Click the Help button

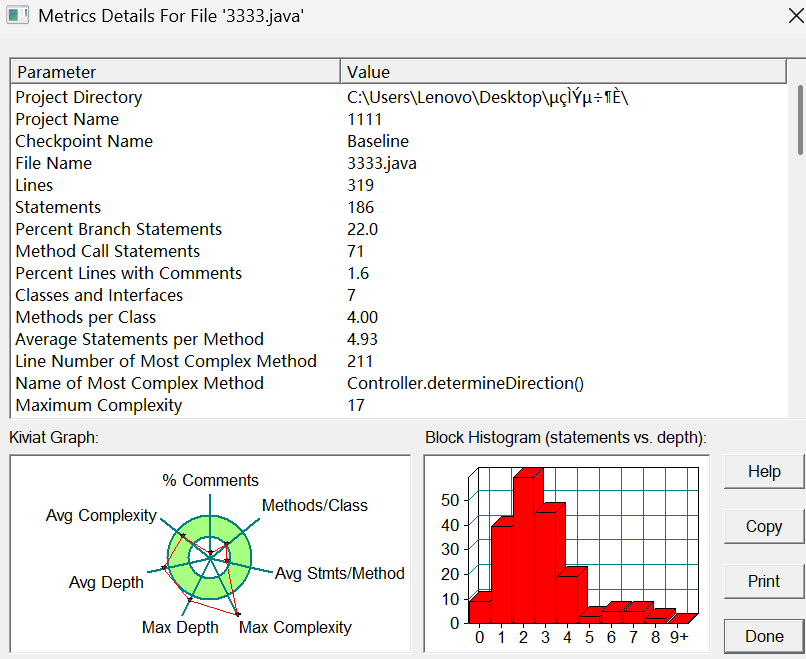(x=764, y=471)
